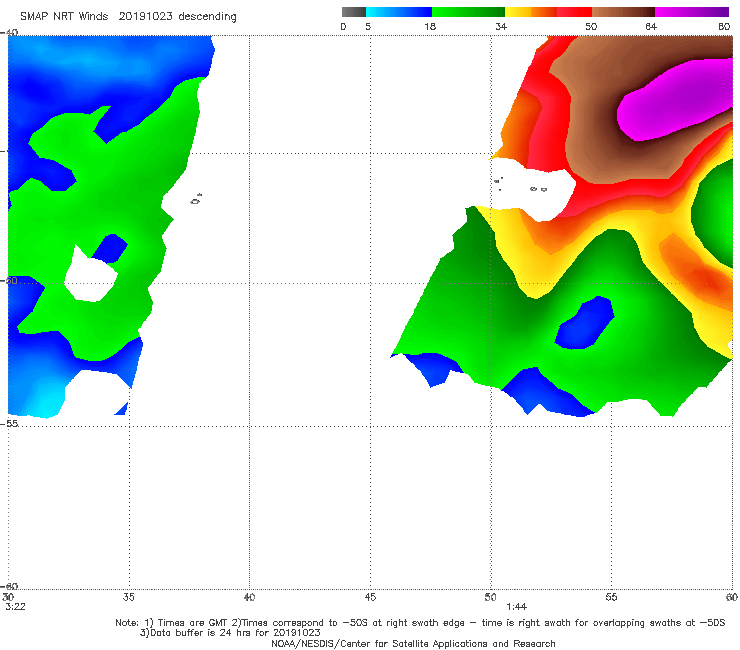The image size is (740, 650).
Task: Click the color scale label '5'
Action: point(368,27)
